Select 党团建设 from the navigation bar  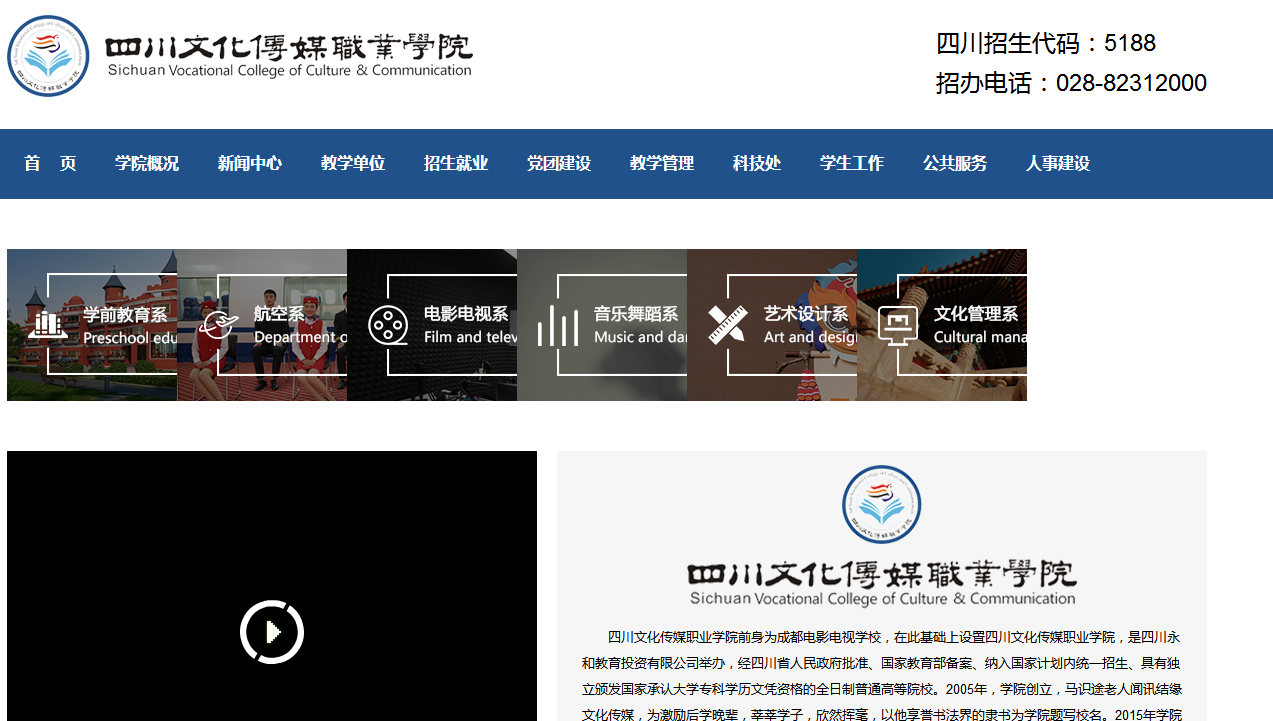click(x=559, y=164)
